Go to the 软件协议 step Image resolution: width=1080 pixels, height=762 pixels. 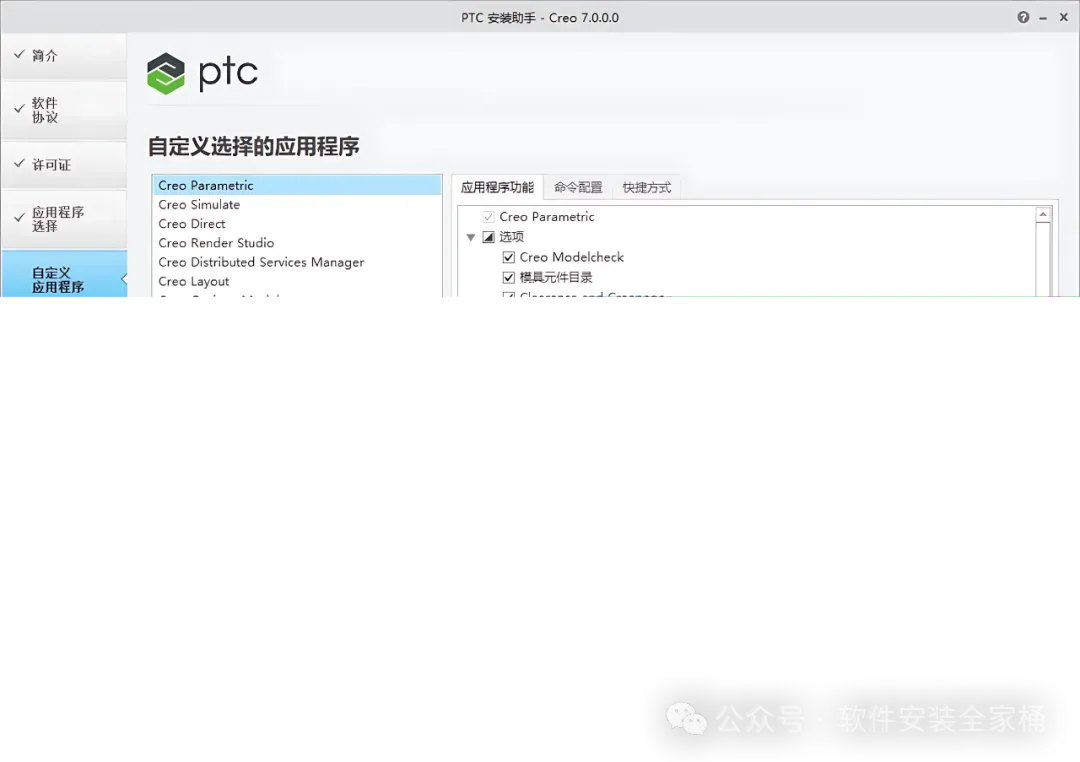pos(63,110)
